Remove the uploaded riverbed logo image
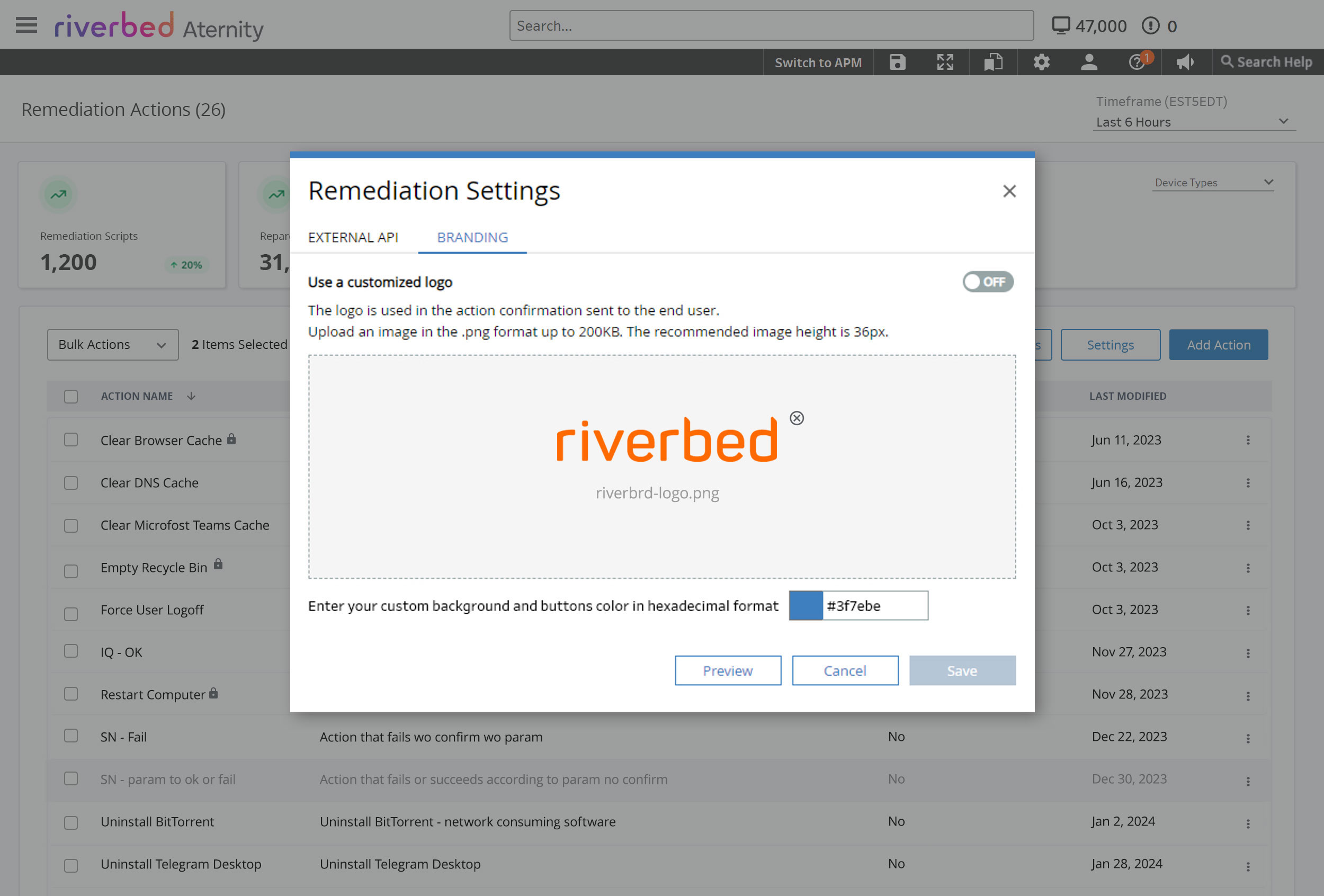Viewport: 1324px width, 896px height. click(x=797, y=418)
